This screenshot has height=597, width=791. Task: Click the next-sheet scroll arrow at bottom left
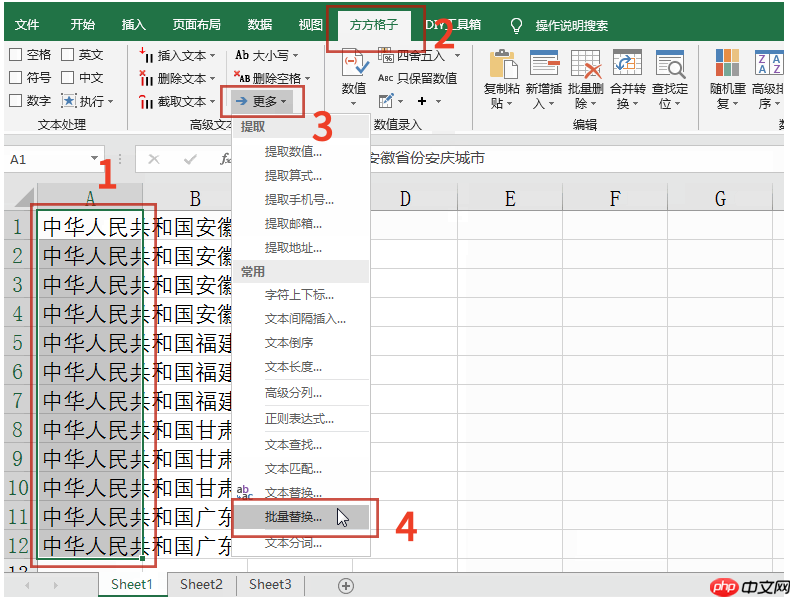(55, 585)
